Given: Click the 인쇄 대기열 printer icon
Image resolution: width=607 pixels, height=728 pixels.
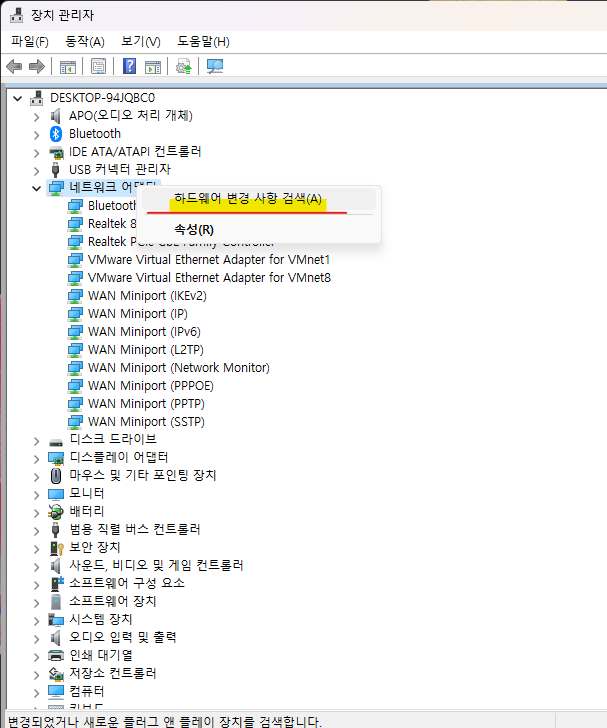Looking at the screenshot, I should (56, 656).
